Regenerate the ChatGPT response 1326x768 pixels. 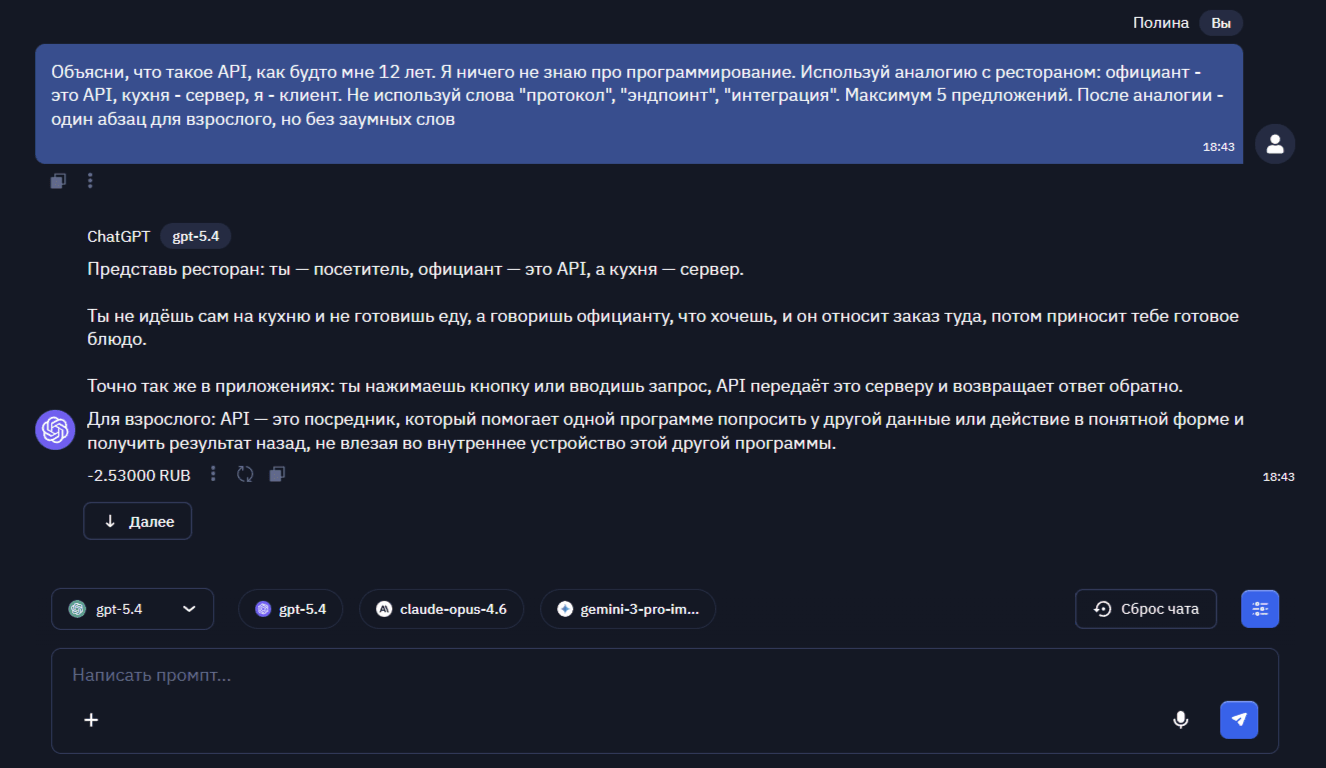point(245,474)
